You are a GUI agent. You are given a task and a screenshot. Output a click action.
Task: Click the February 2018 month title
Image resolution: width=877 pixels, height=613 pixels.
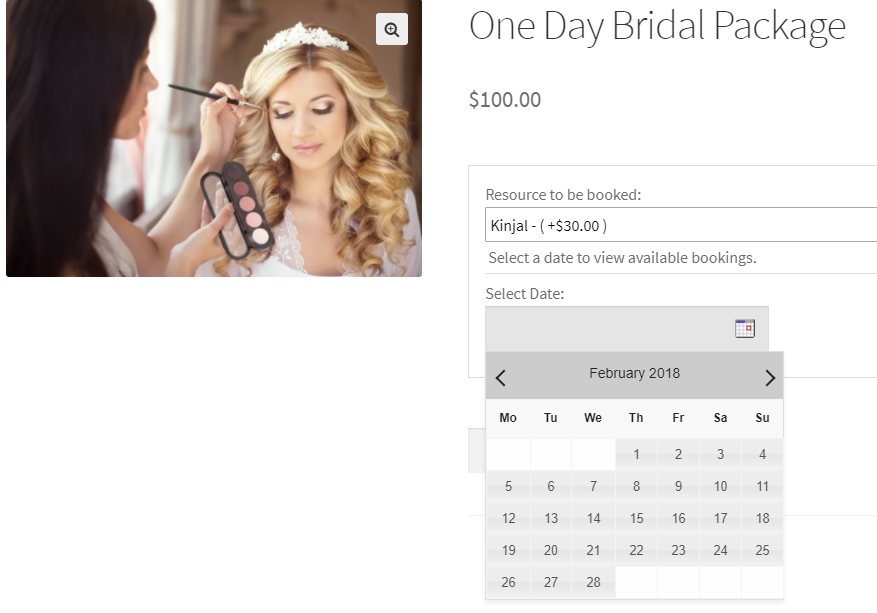[x=634, y=373]
